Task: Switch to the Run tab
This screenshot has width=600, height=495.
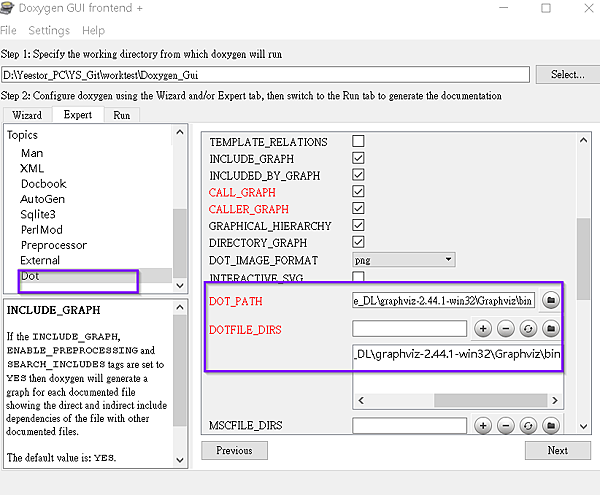Action: point(122,115)
